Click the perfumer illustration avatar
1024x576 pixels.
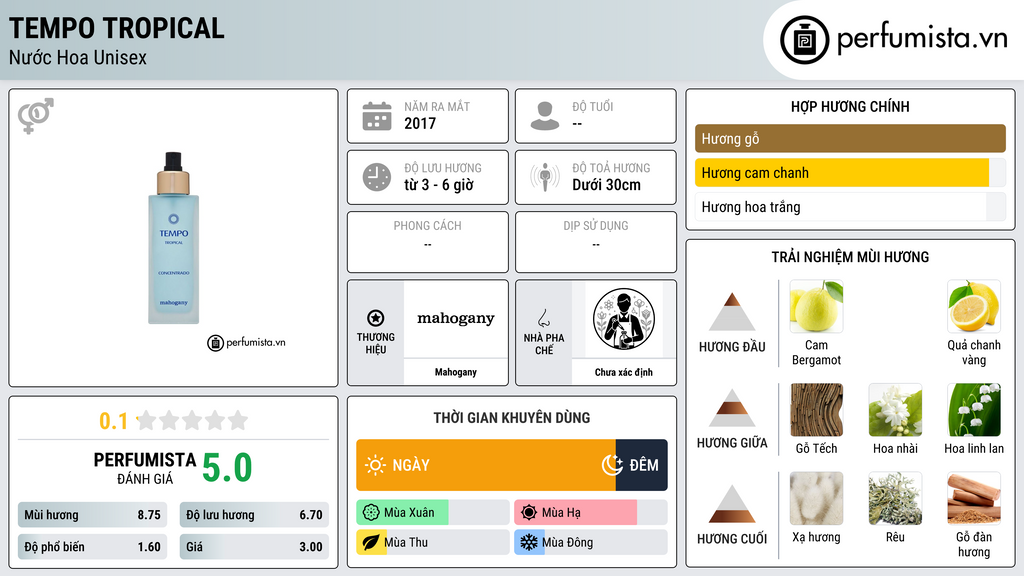click(624, 319)
